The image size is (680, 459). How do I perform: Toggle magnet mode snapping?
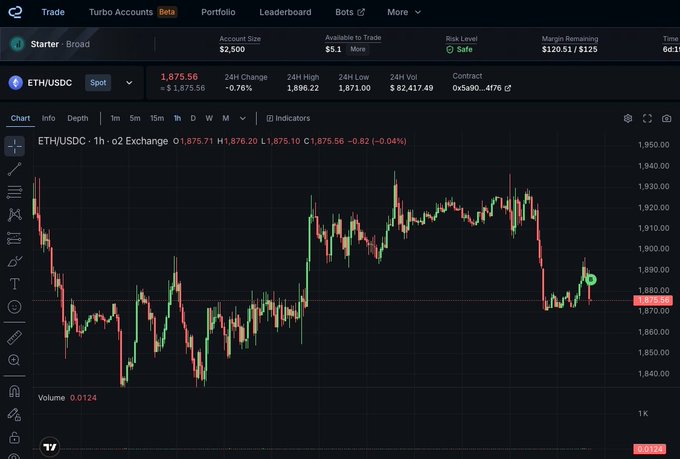tap(14, 391)
